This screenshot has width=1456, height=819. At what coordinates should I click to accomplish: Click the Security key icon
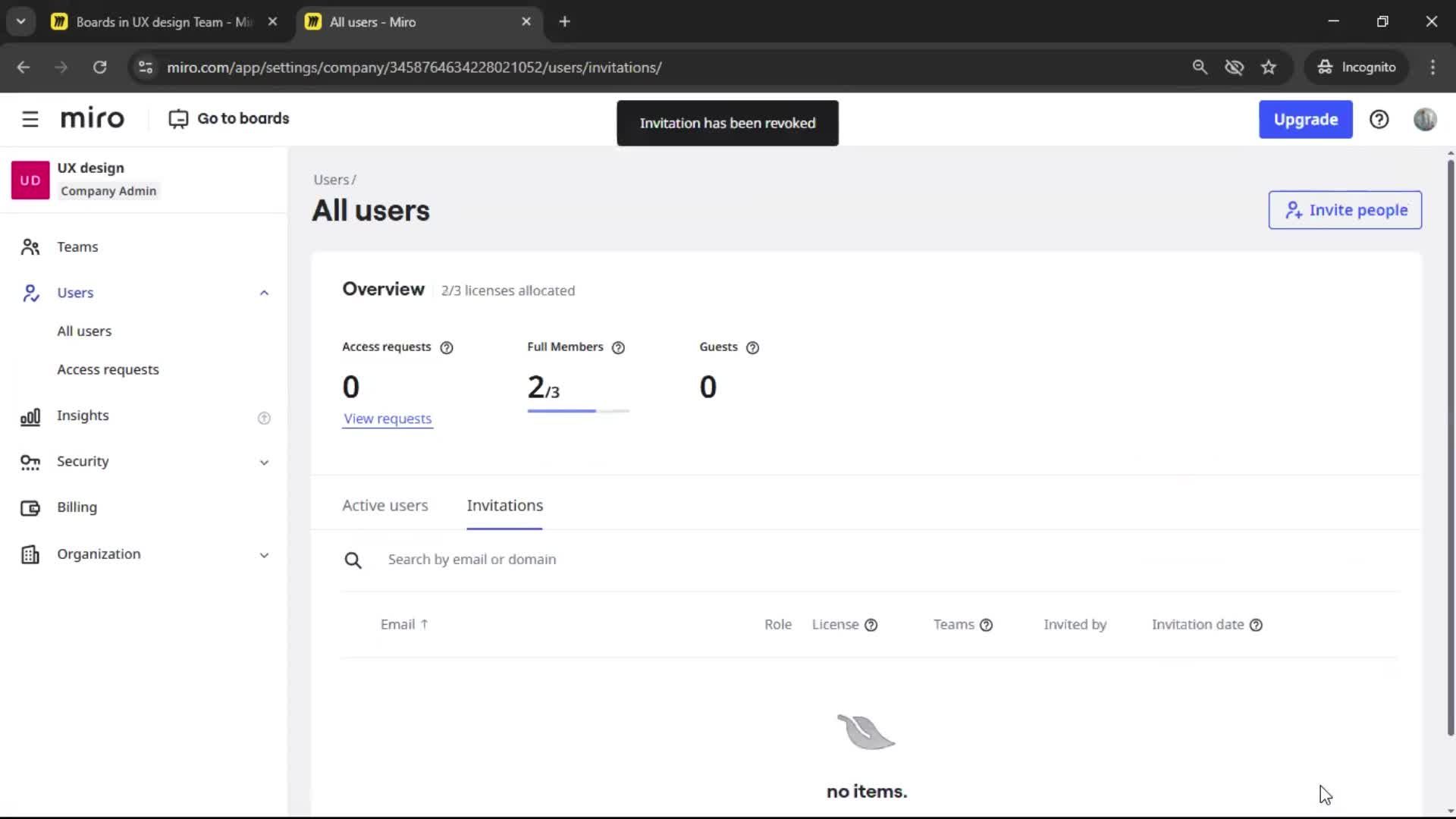[x=30, y=462]
